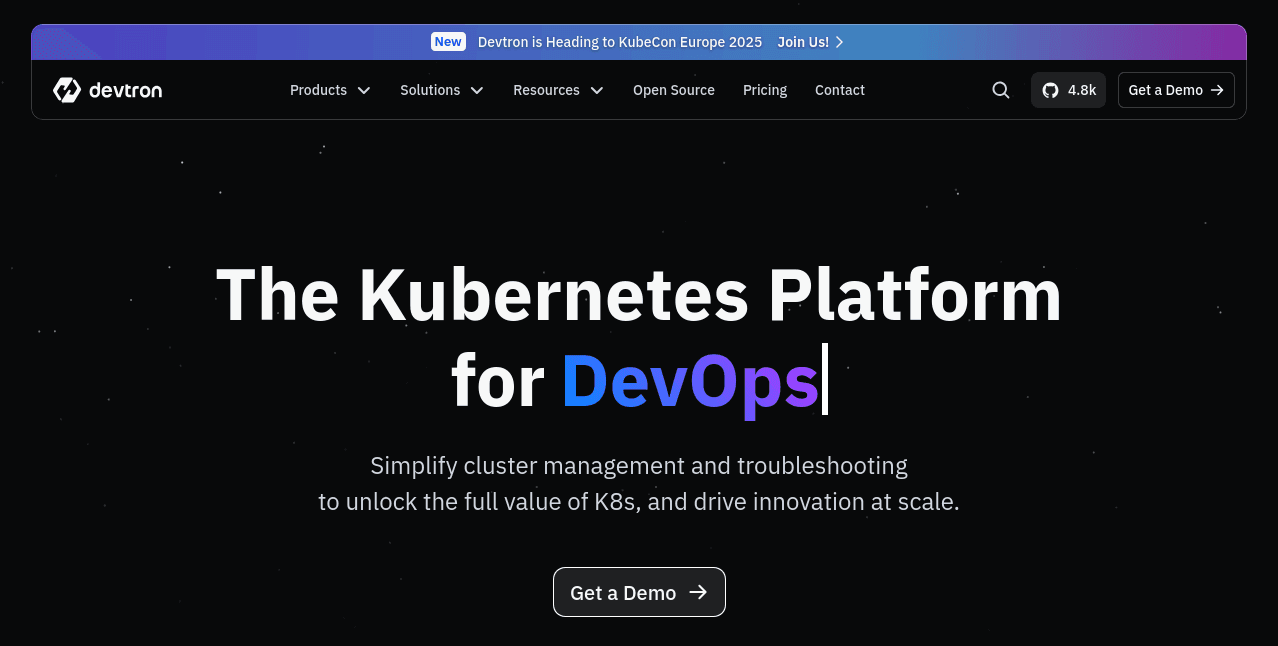1278x646 pixels.
Task: Expand the Products chevron
Action: [364, 90]
